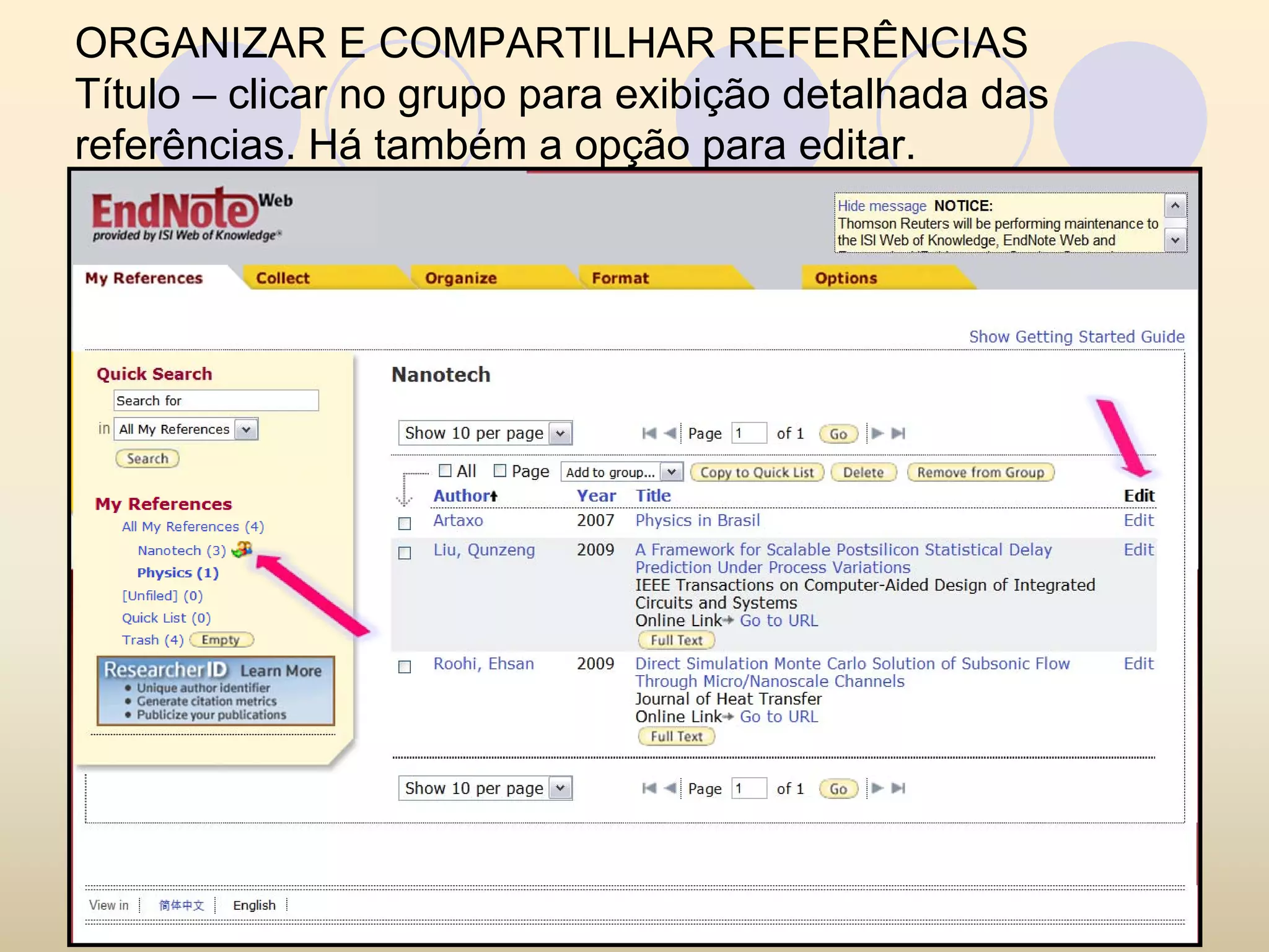Open Full Text for Liu, Qunzeng reference
The width and height of the screenshot is (1269, 952).
676,640
